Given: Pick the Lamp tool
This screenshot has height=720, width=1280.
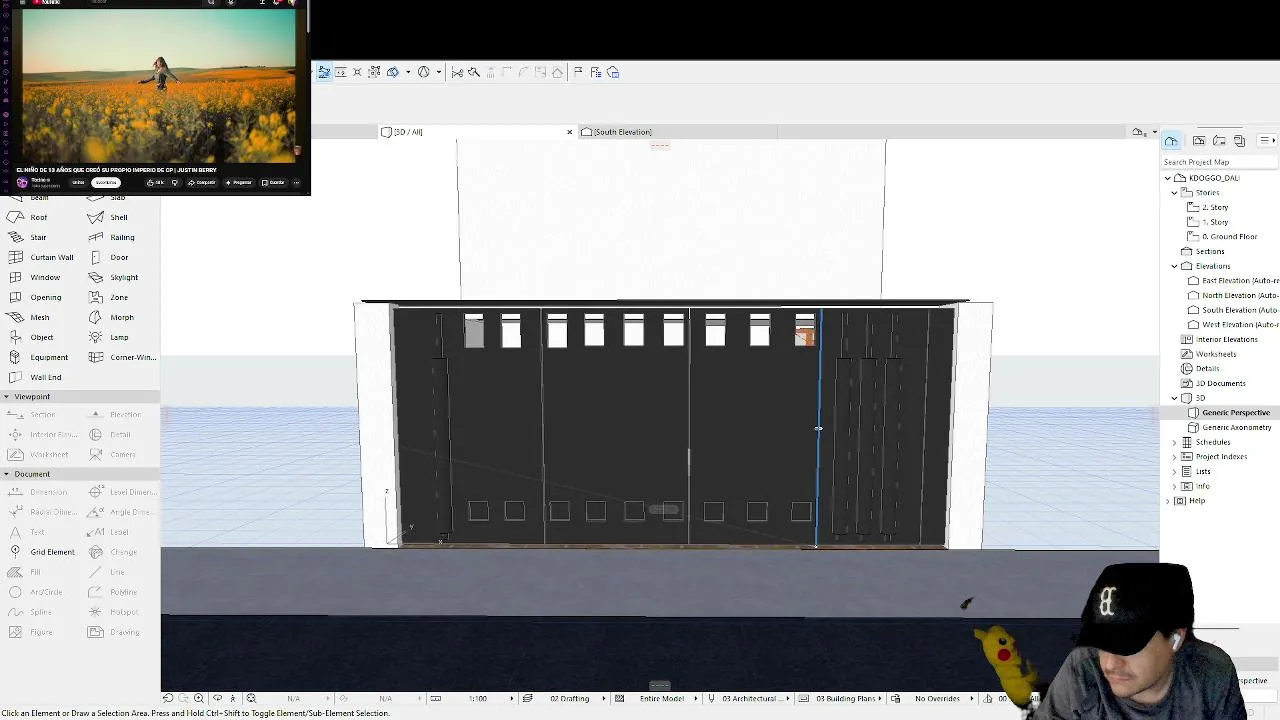Looking at the screenshot, I should [109, 337].
